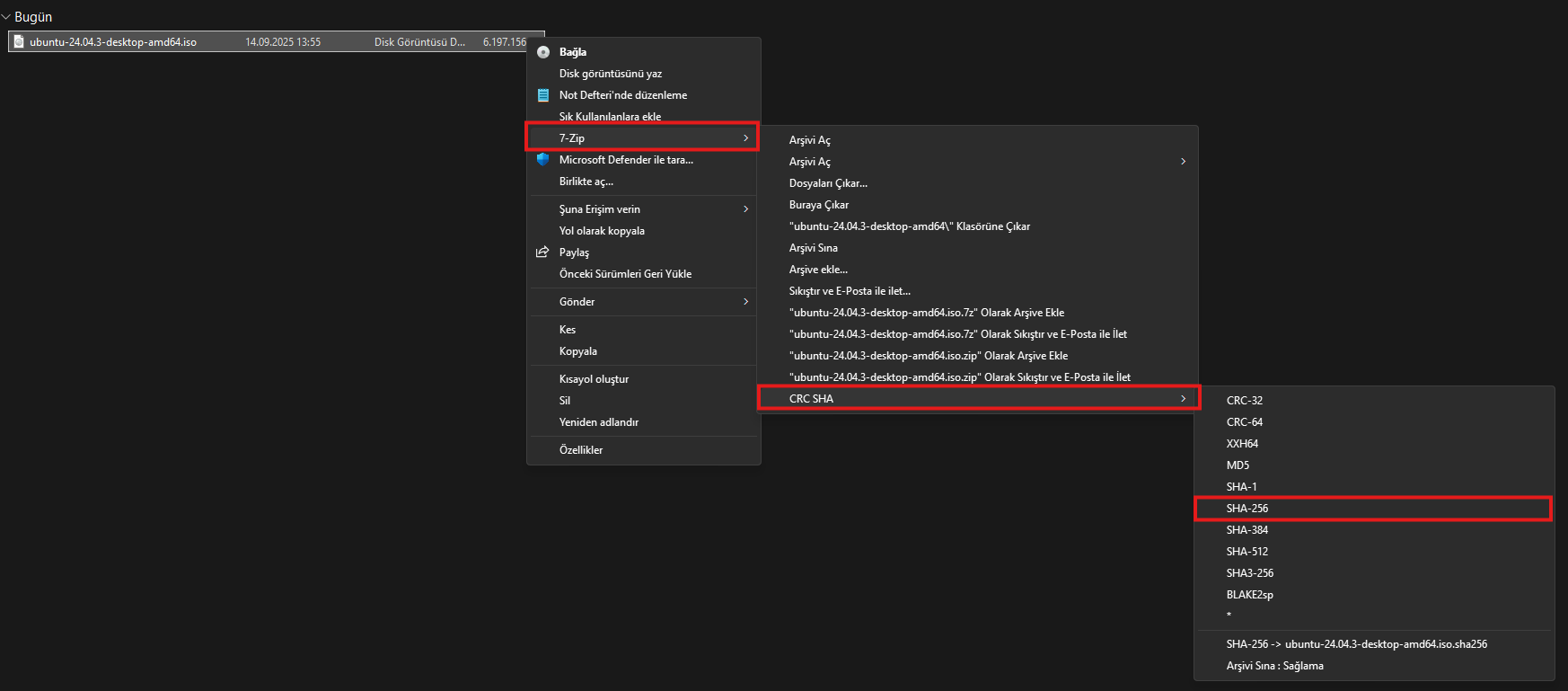The image size is (1568, 691).
Task: Choose the SHA3-256 hash option
Action: coord(1374,573)
